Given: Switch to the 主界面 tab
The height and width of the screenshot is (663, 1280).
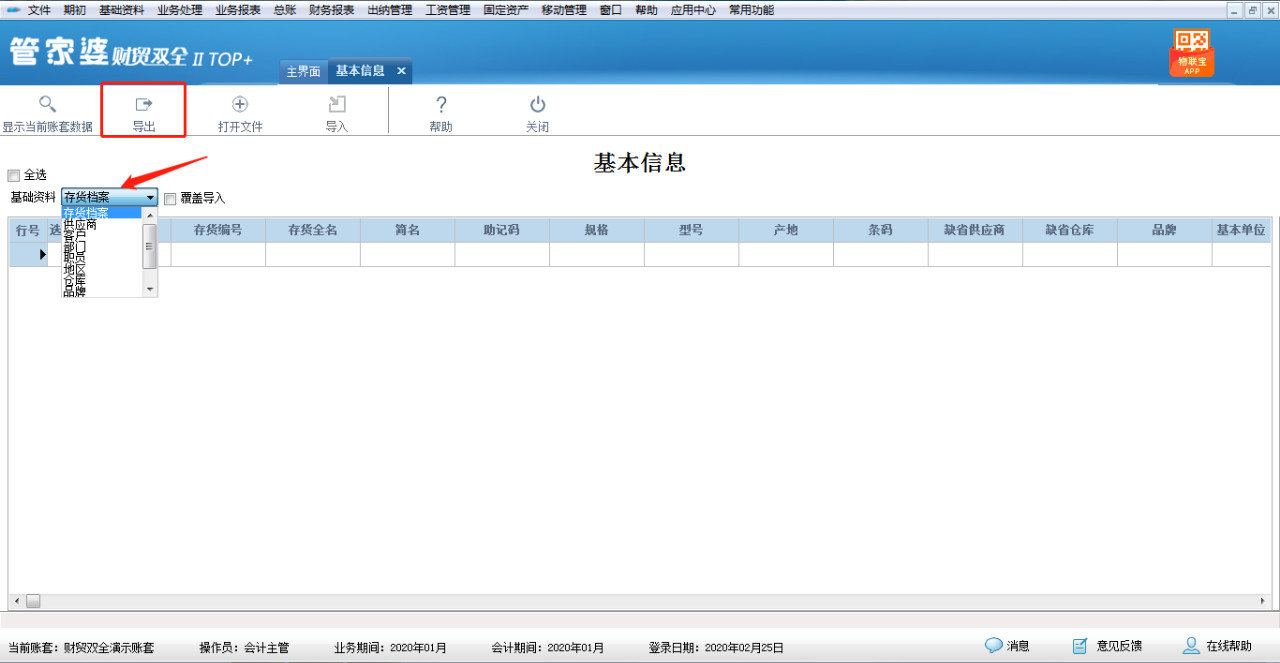Looking at the screenshot, I should 303,71.
